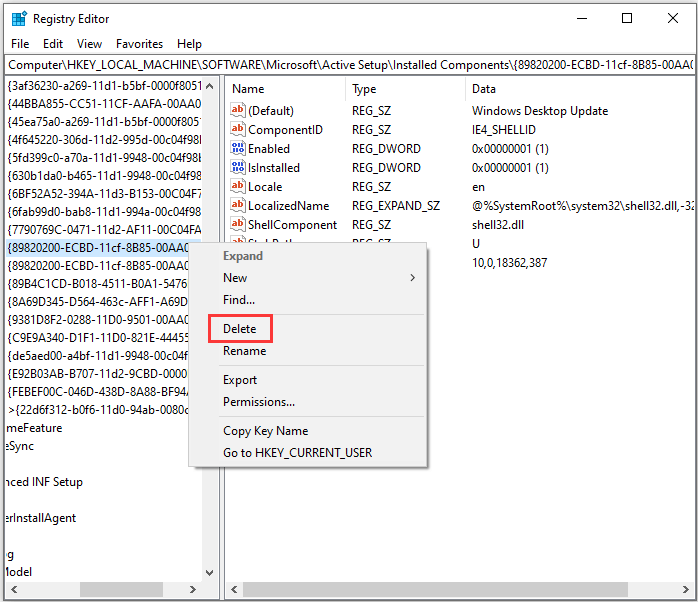698x602 pixels.
Task: Select the {E92B03AB-B707-11d2-9CBD key
Action: 97,374
